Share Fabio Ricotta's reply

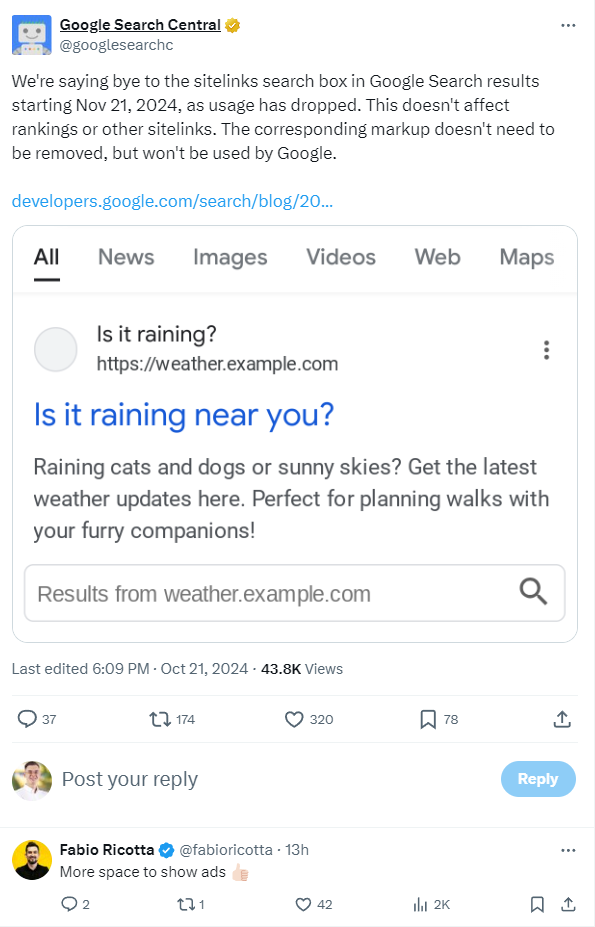click(x=568, y=904)
